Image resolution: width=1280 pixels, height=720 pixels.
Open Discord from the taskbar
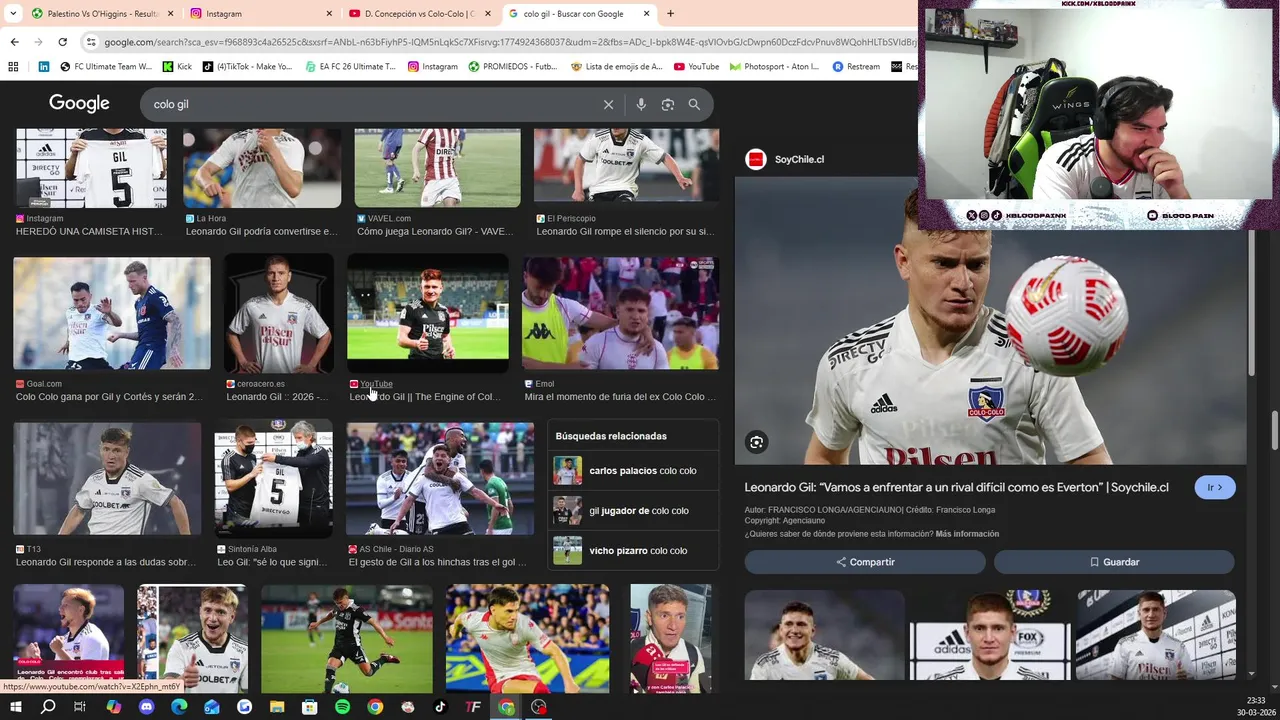147,707
